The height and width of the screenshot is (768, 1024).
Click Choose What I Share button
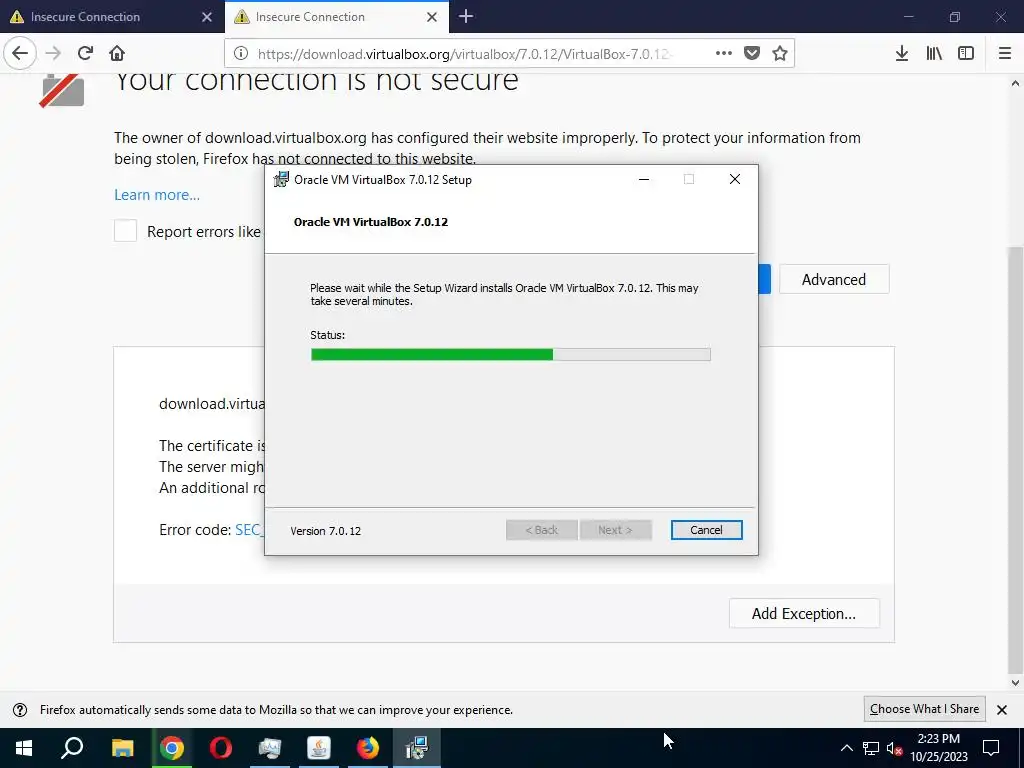coord(924,709)
